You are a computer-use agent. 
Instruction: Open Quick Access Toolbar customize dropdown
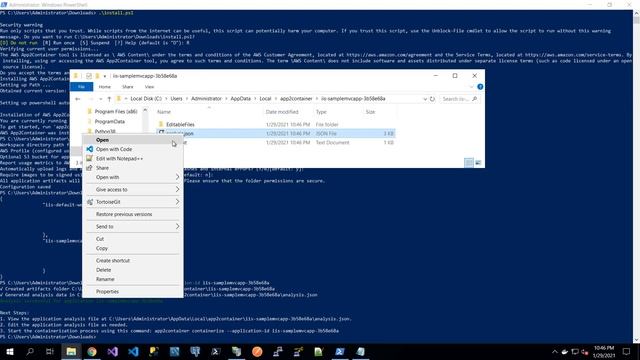click(105, 76)
